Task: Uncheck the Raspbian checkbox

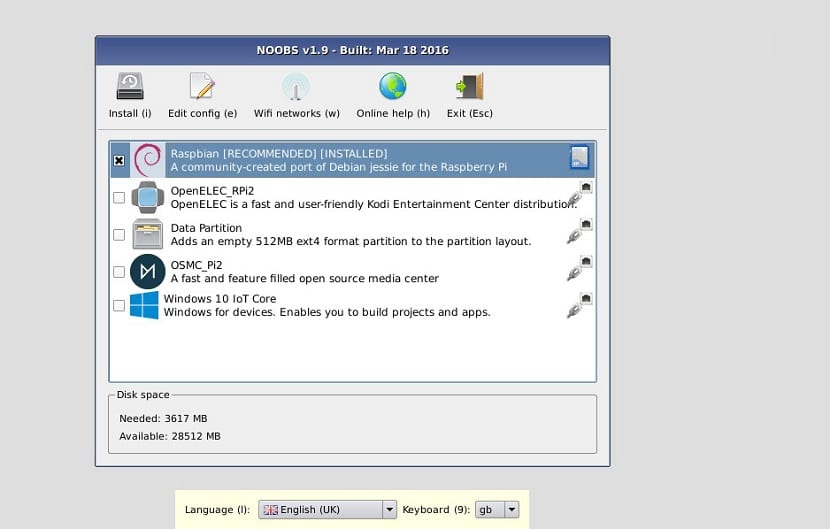Action: coord(119,160)
